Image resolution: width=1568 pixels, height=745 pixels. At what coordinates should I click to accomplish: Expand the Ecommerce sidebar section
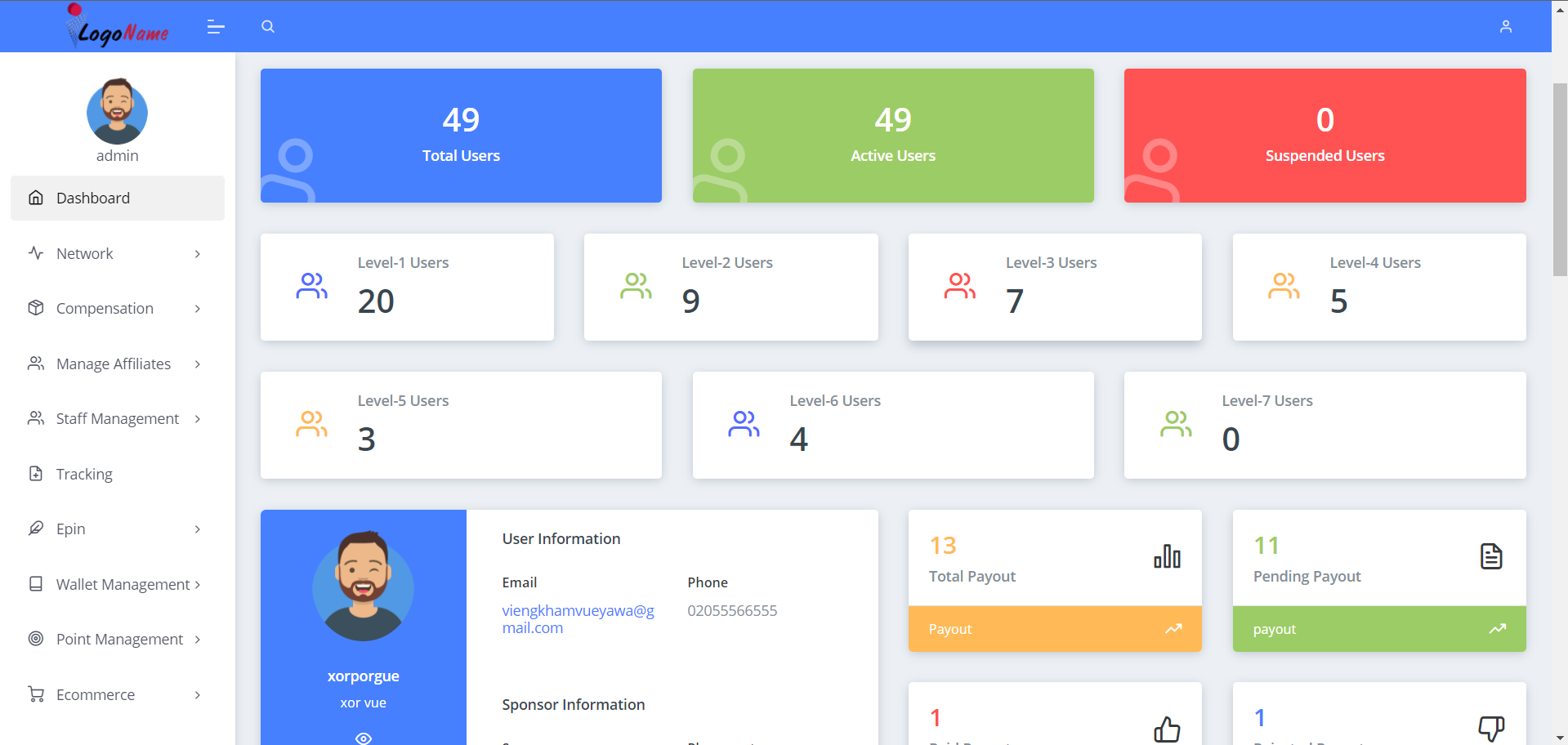point(95,694)
